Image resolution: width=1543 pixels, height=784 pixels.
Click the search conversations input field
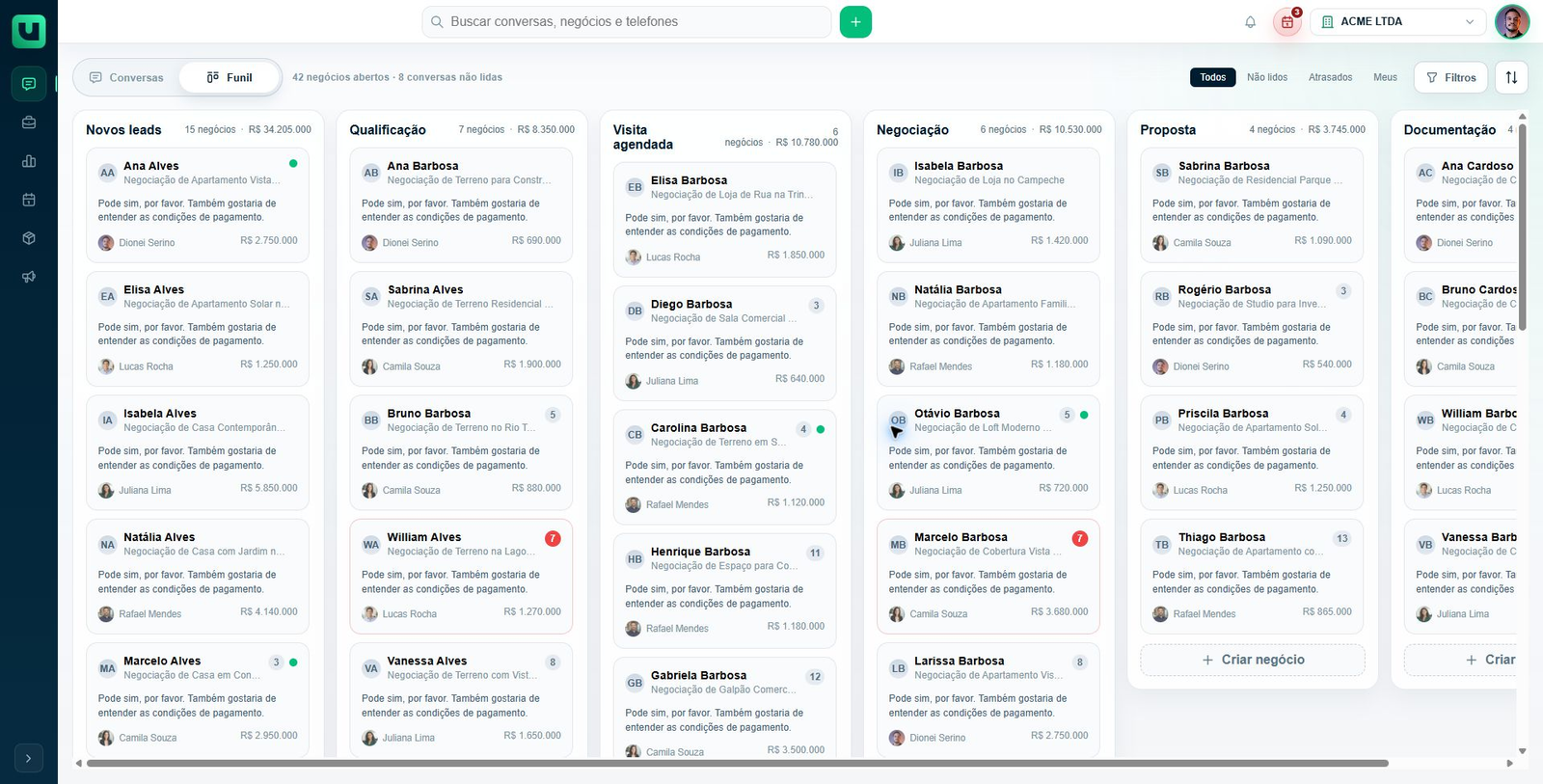[627, 22]
